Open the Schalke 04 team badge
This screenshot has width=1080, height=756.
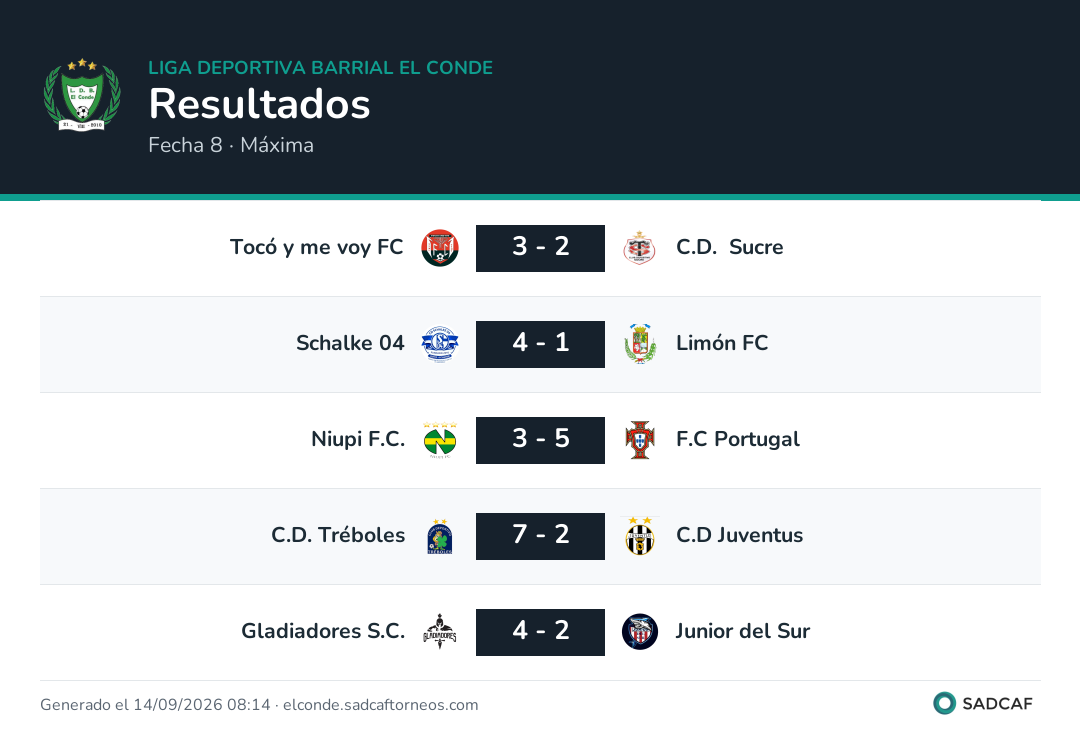(x=440, y=344)
